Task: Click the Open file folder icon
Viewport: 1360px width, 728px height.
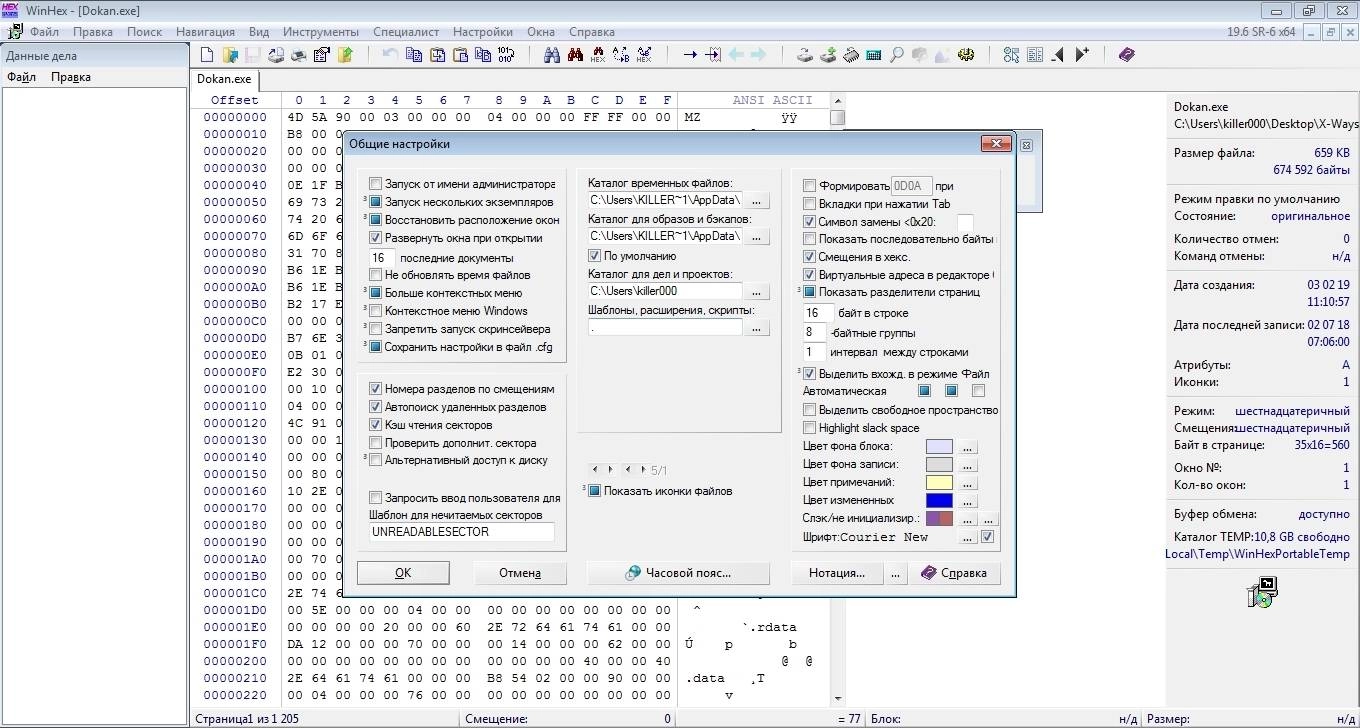Action: pyautogui.click(x=230, y=55)
